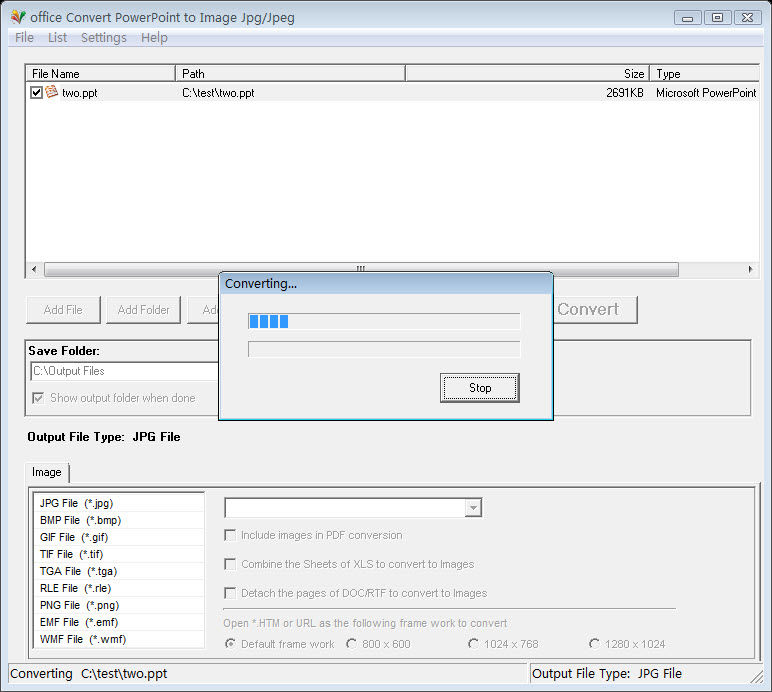Open the Settings menu
The width and height of the screenshot is (772, 692).
104,38
